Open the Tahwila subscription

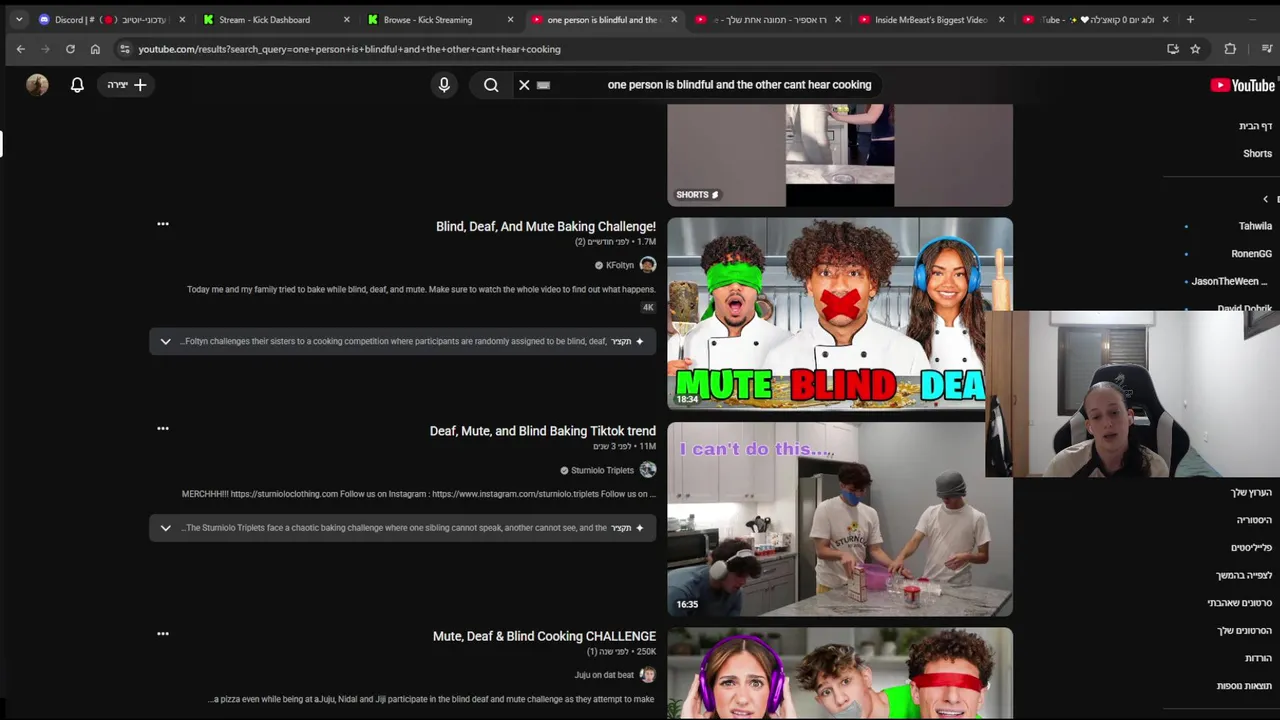[x=1255, y=226]
